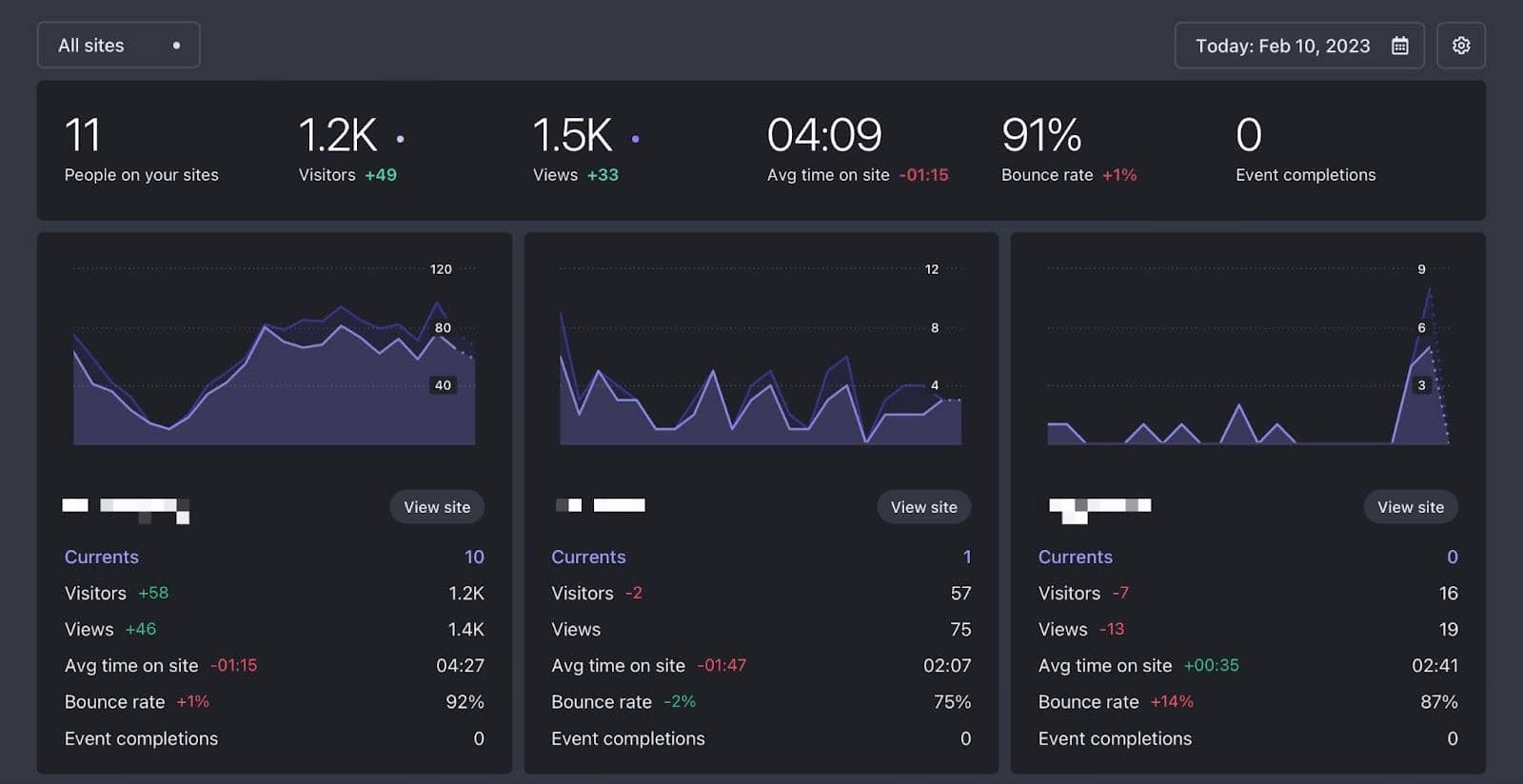The image size is (1523, 784).
Task: Click the calendar icon beside the date
Action: (x=1399, y=46)
